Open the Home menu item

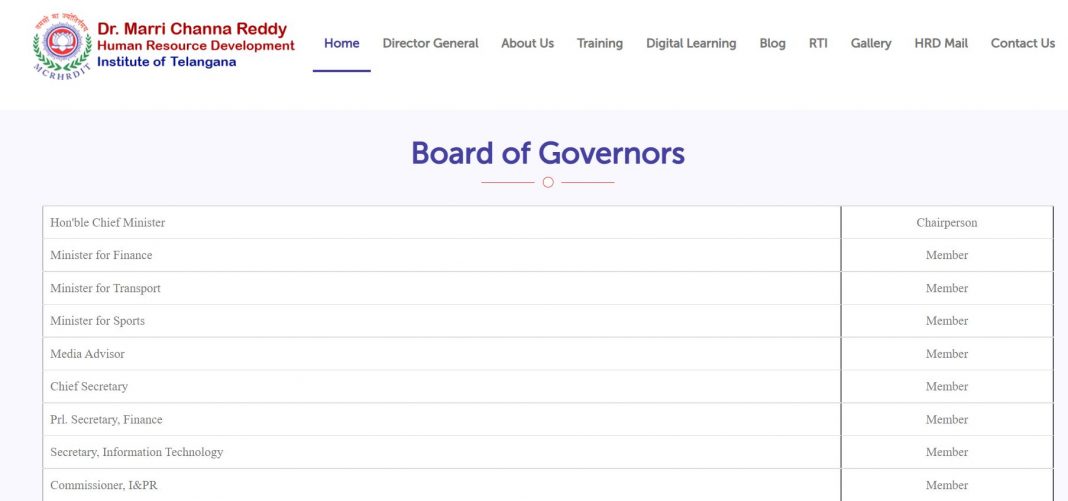pos(341,43)
